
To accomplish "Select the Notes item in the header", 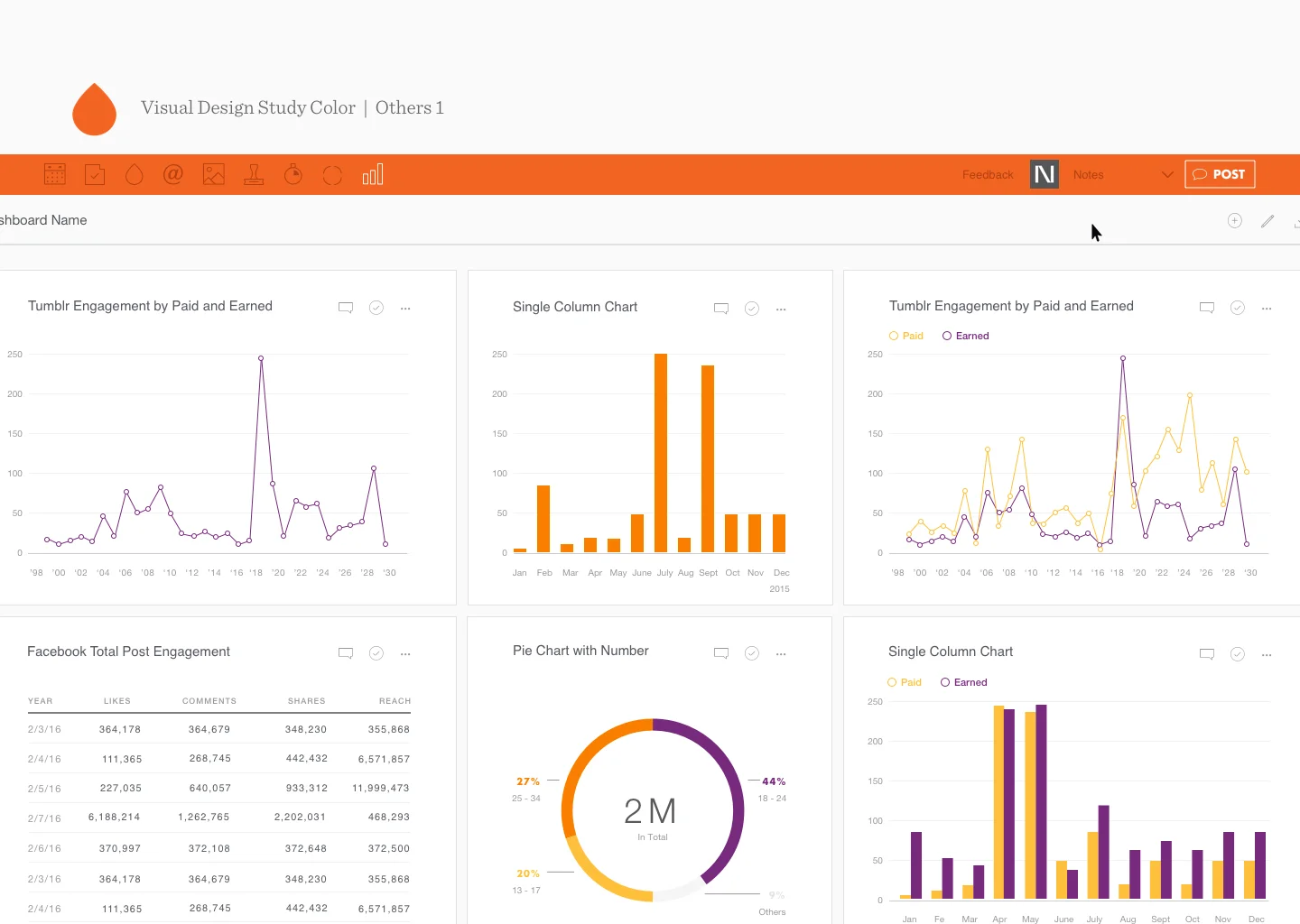I will (x=1088, y=174).
